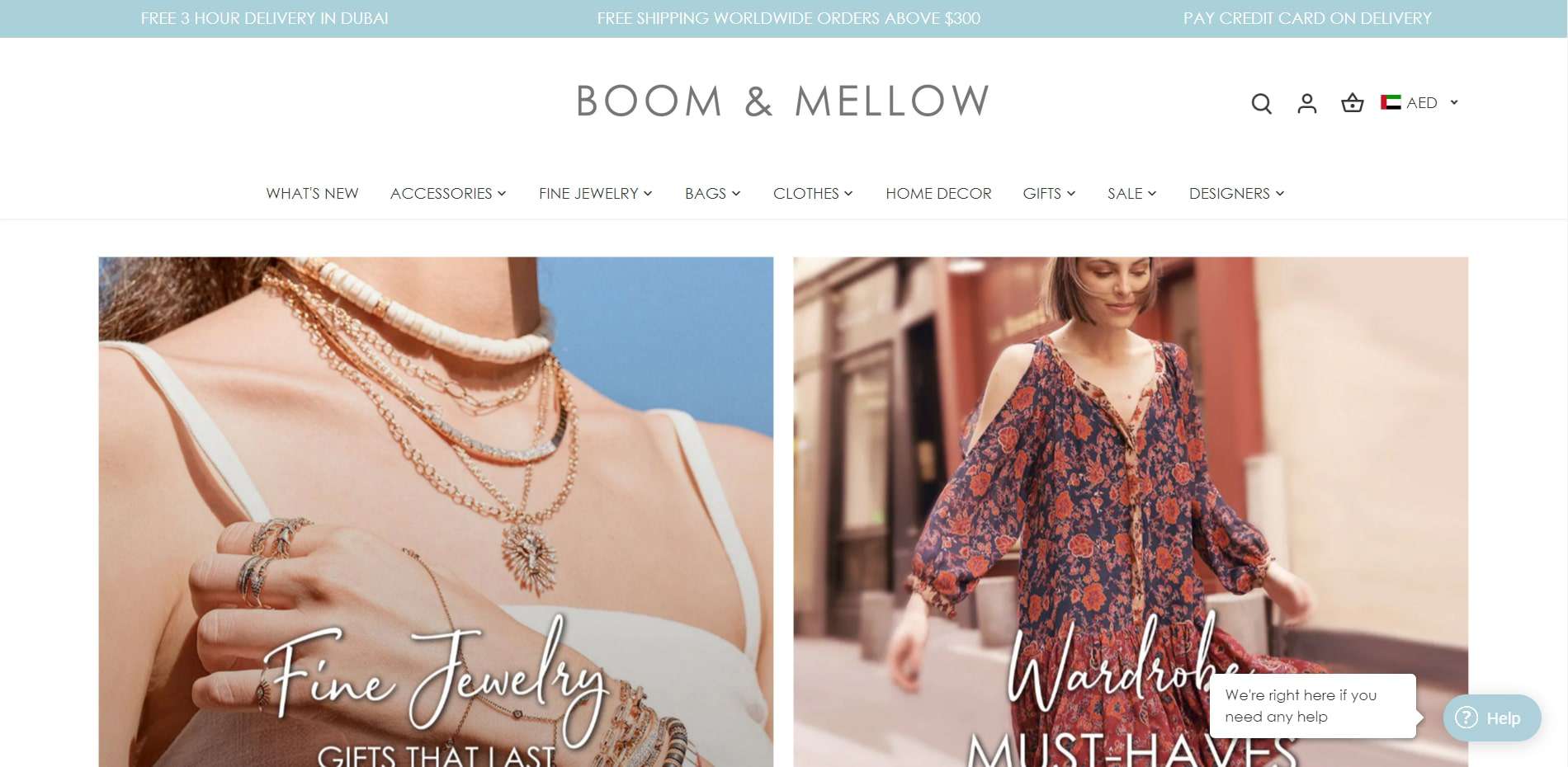Click the UAE flag icon
This screenshot has height=767, width=1568.
click(1391, 102)
